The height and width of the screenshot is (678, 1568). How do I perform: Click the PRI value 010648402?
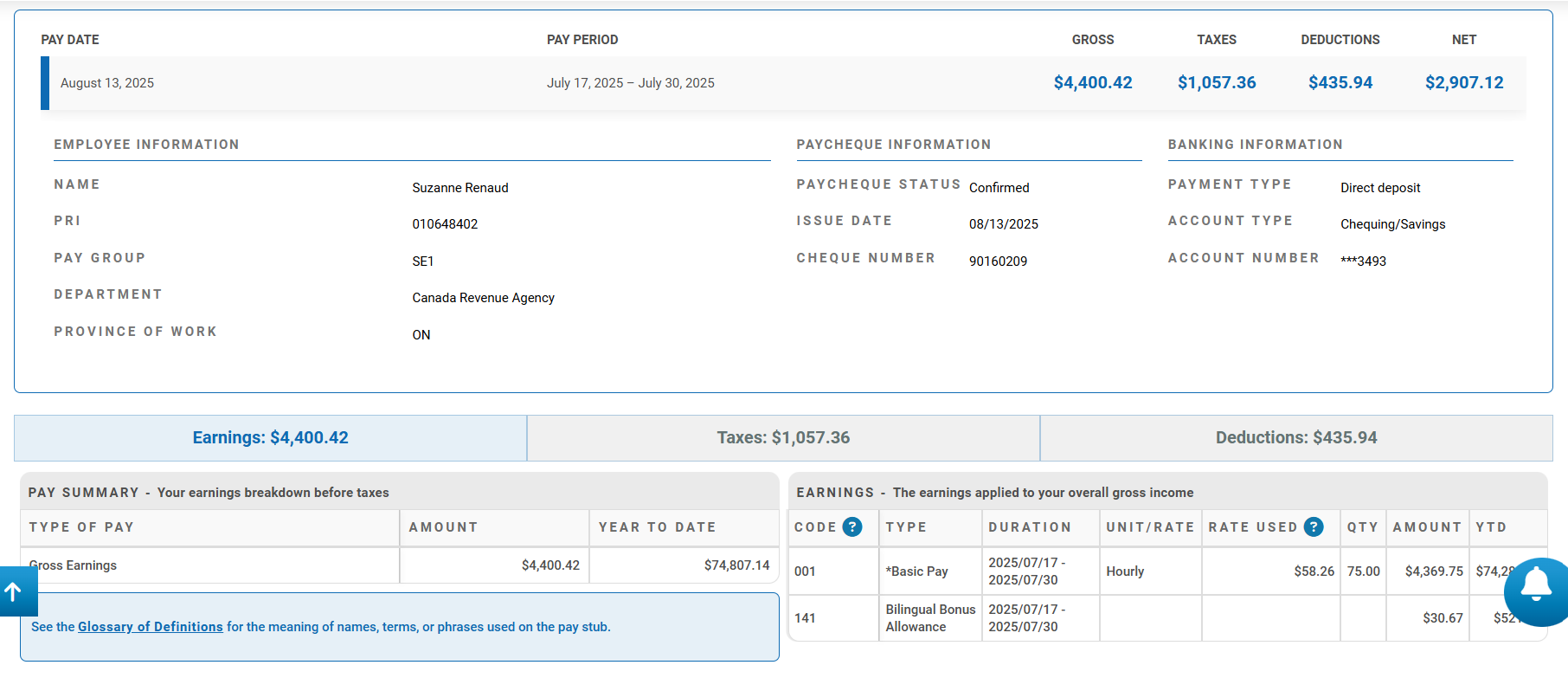[445, 224]
